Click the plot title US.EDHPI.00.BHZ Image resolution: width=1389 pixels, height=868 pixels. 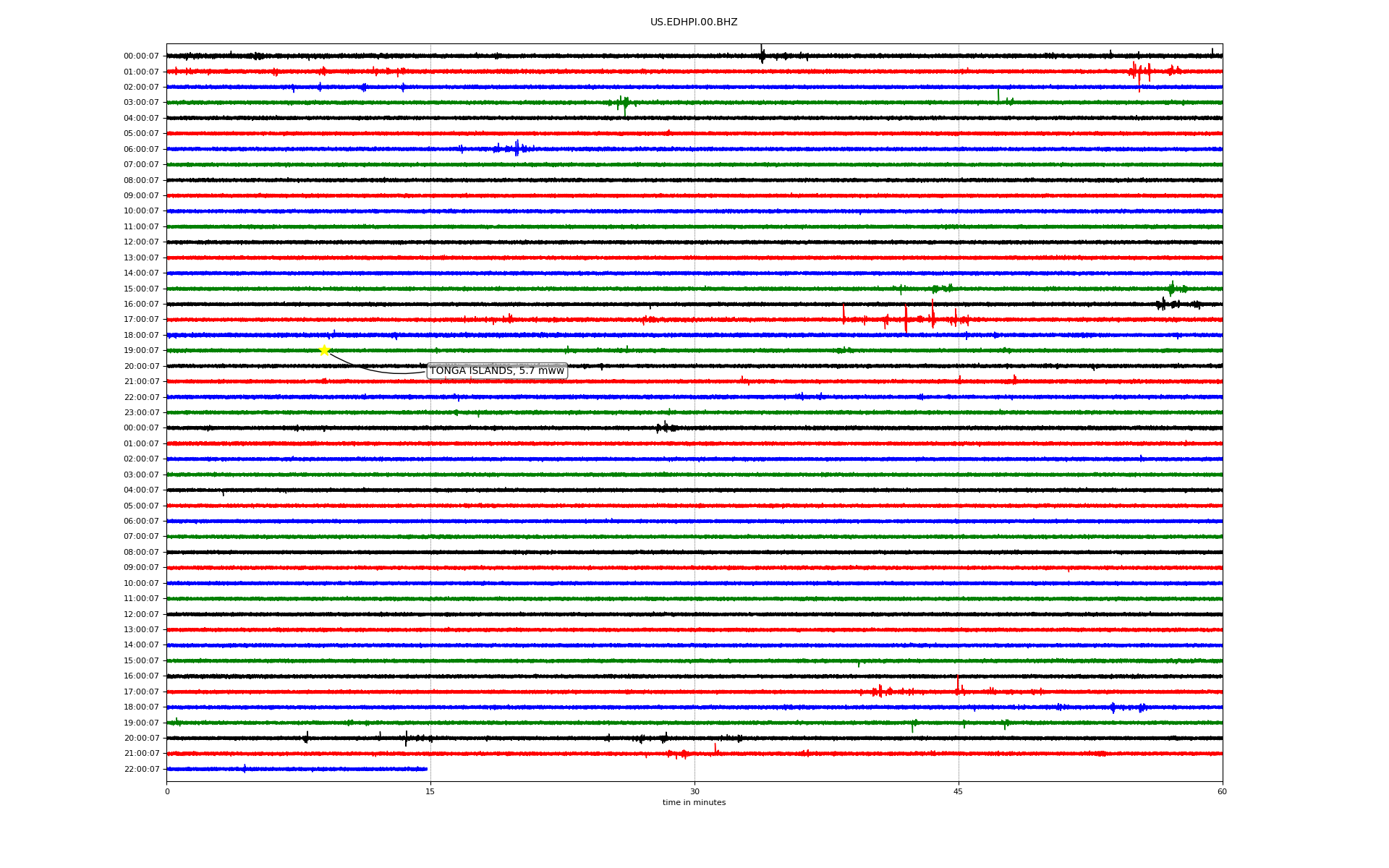pos(693,22)
